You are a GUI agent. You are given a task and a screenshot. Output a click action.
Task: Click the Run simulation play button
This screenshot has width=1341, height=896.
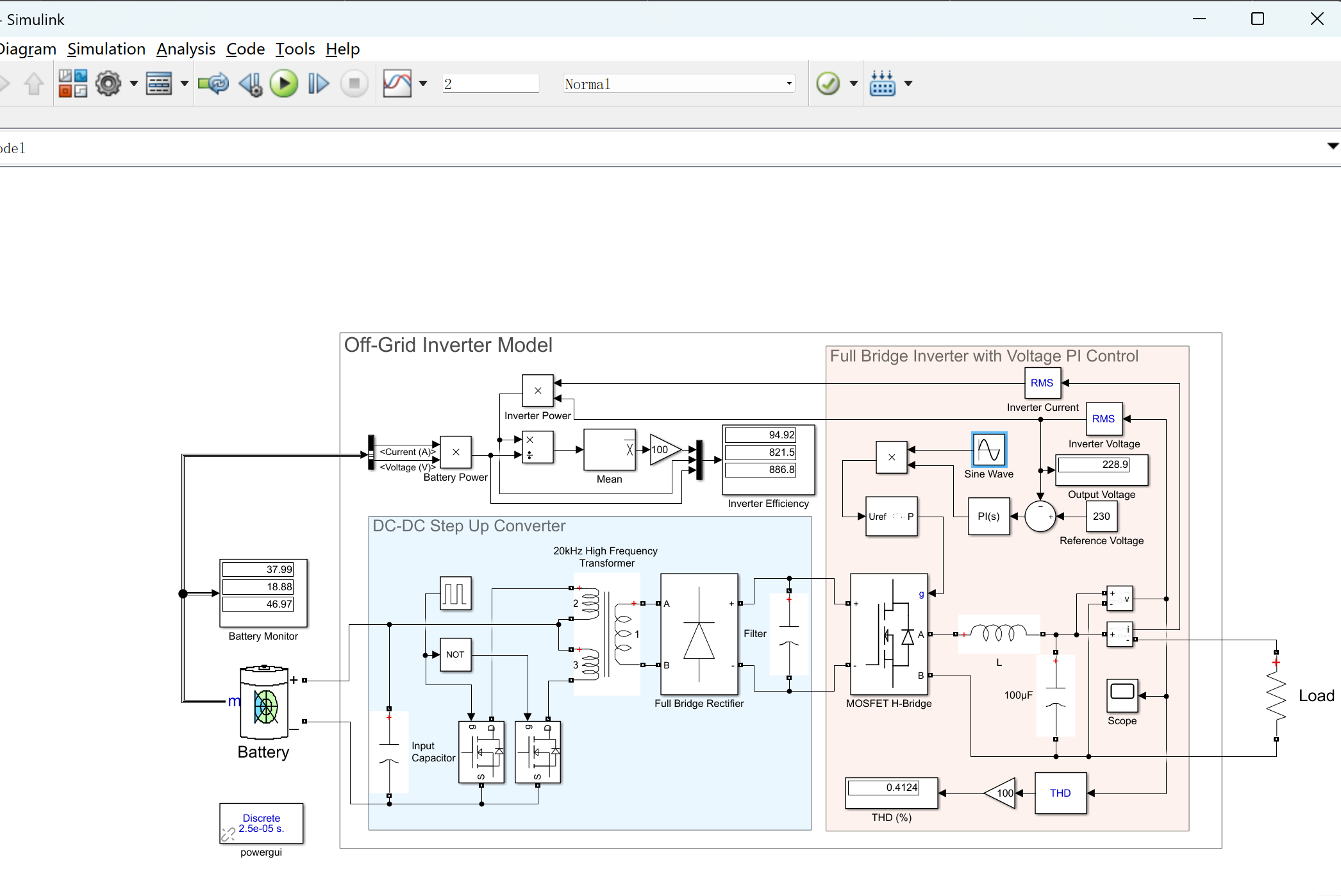pos(283,84)
